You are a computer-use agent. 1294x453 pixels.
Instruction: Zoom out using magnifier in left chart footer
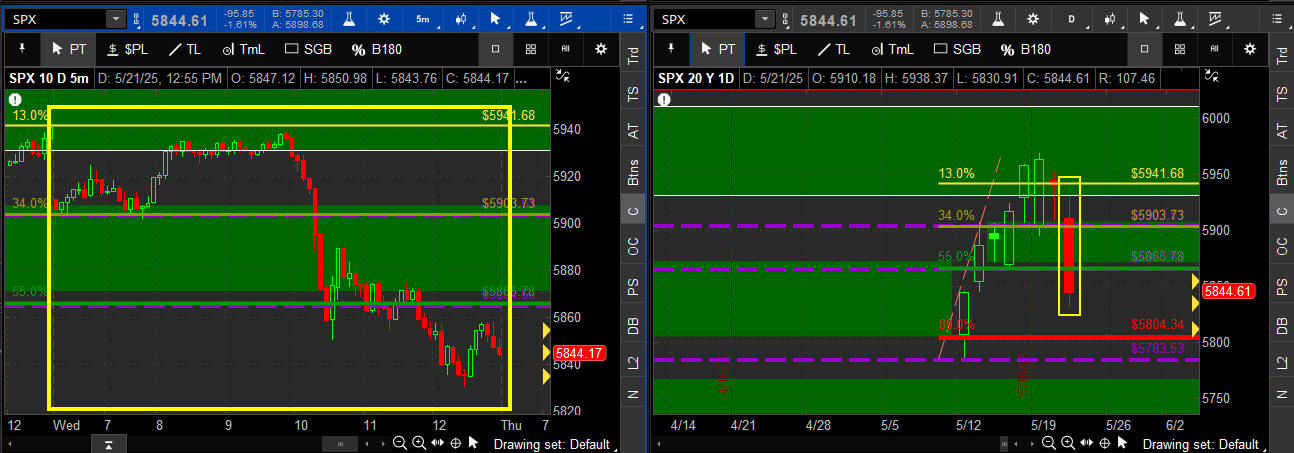[x=400, y=443]
